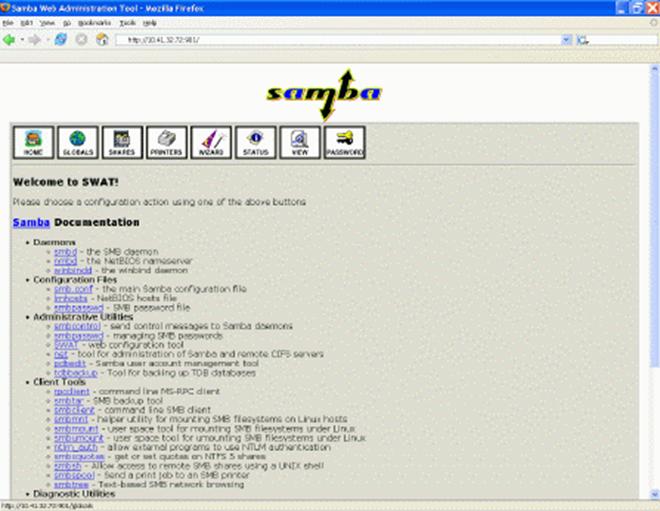Open the smbcquotas documentation link
This screenshot has height=511, width=660.
click(79, 456)
